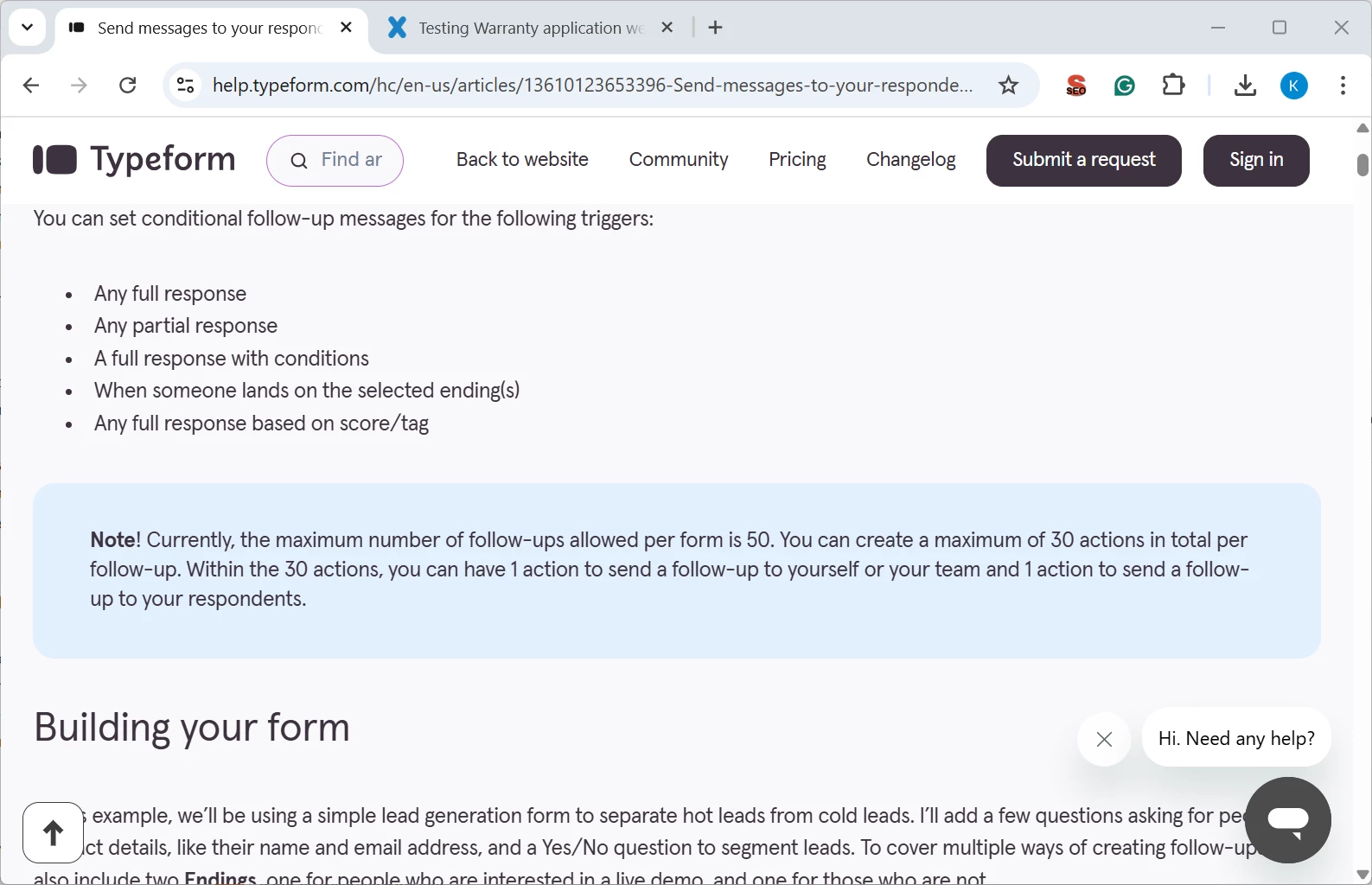Image resolution: width=1372 pixels, height=885 pixels.
Task: Click the Grammarly extension icon
Action: [x=1124, y=86]
